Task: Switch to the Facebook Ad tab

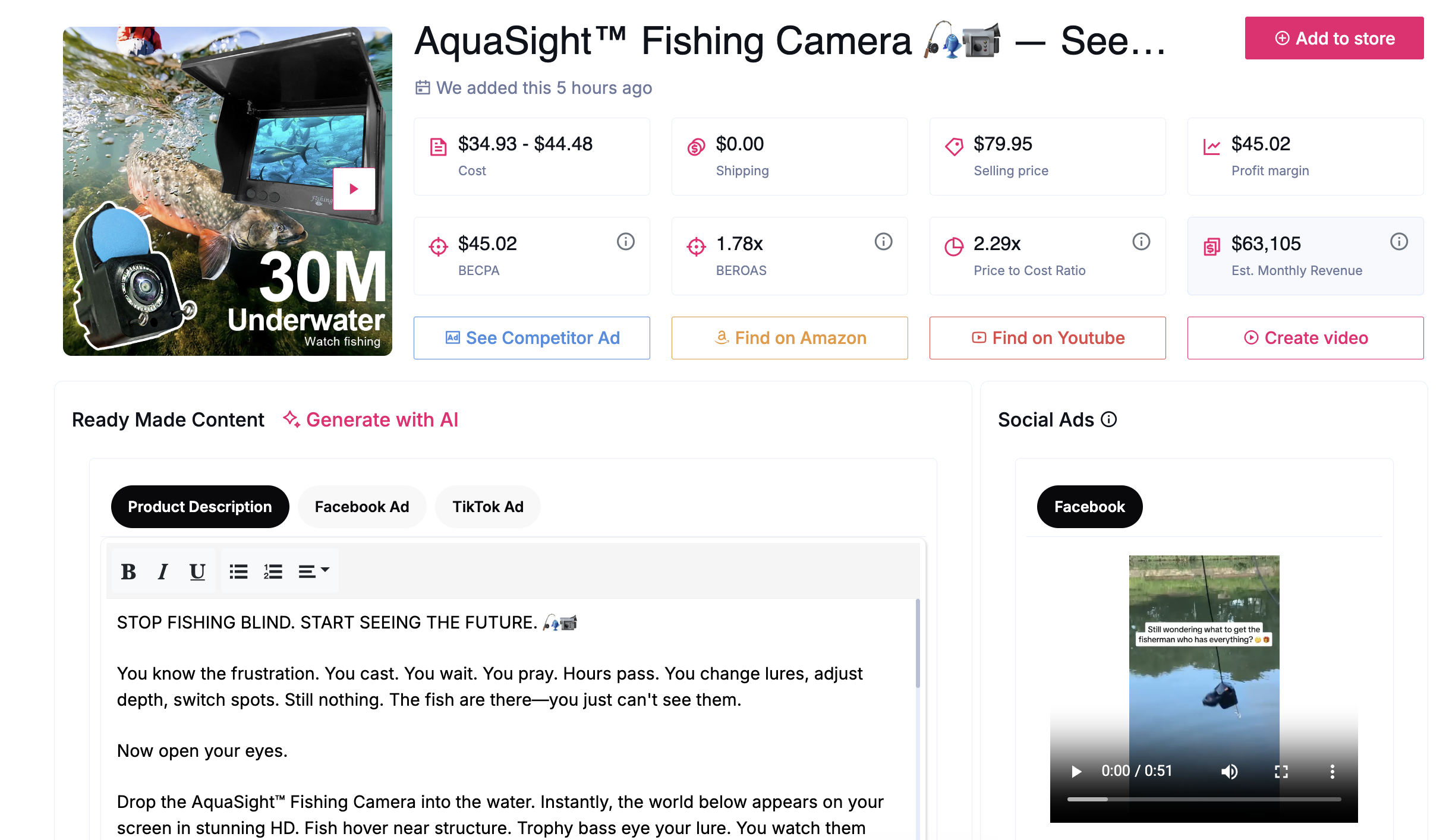Action: 361,507
